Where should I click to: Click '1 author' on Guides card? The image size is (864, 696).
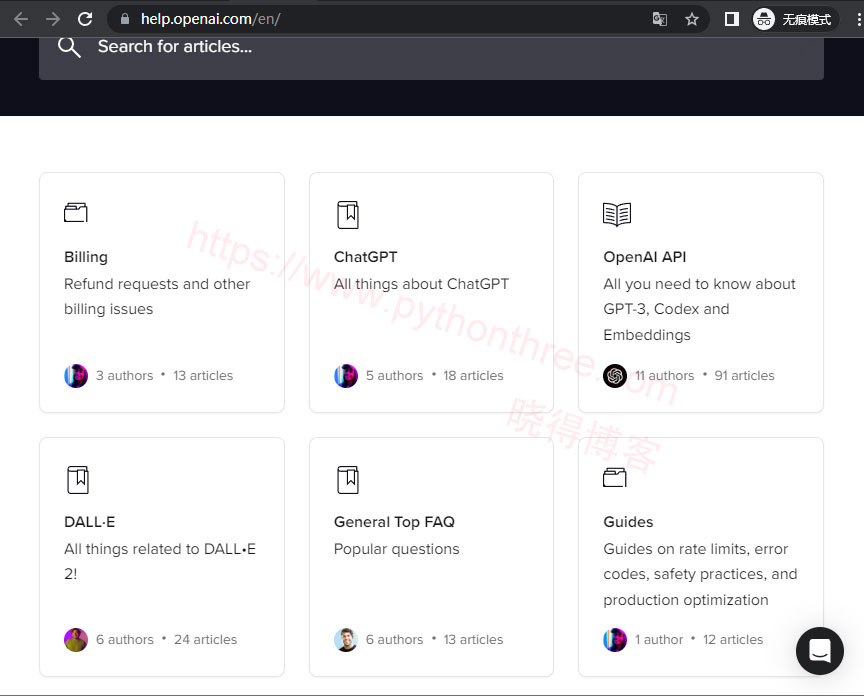pos(658,640)
